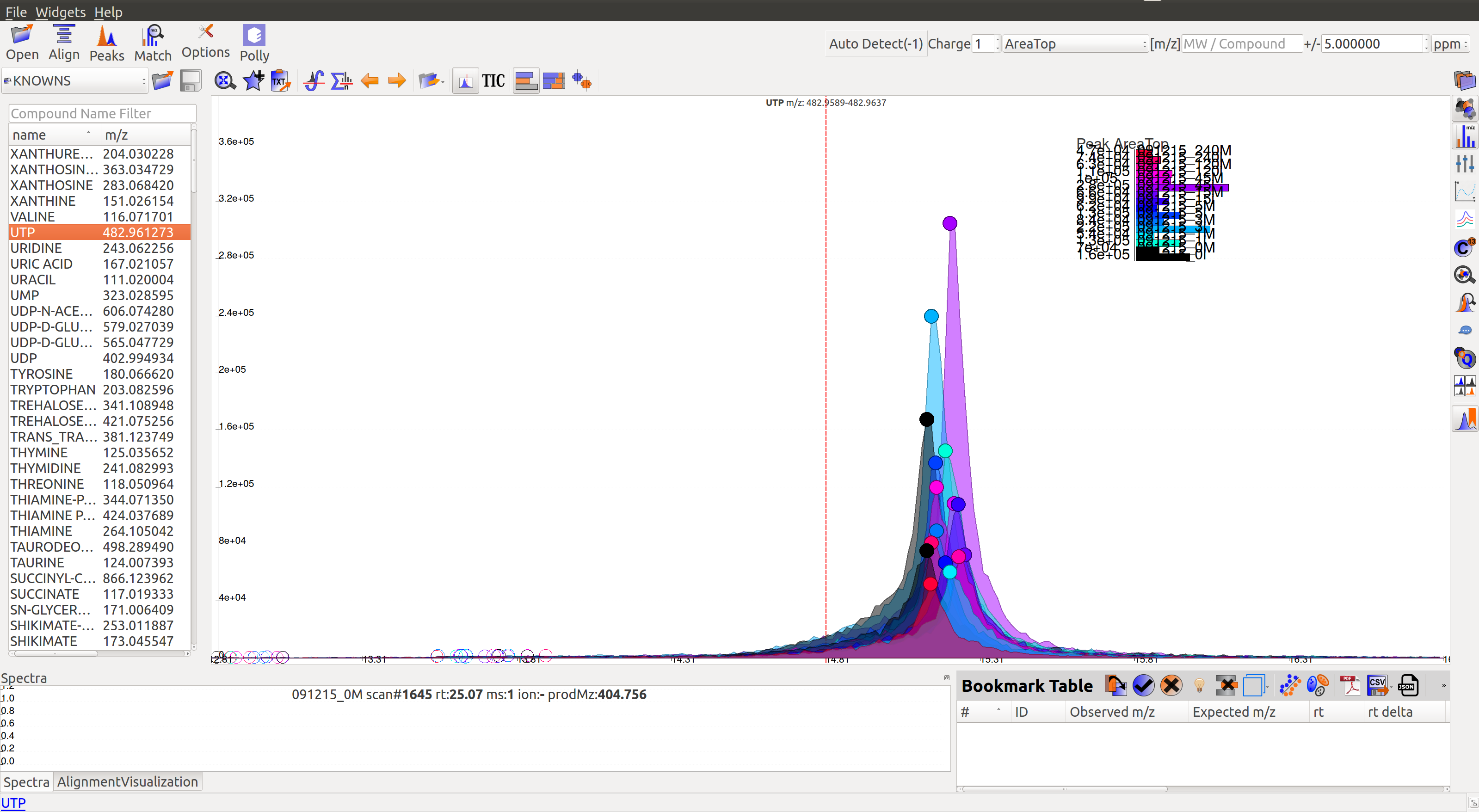Mark selected group as good with checkmark
Screen dimensions: 1479x812
(x=1143, y=685)
